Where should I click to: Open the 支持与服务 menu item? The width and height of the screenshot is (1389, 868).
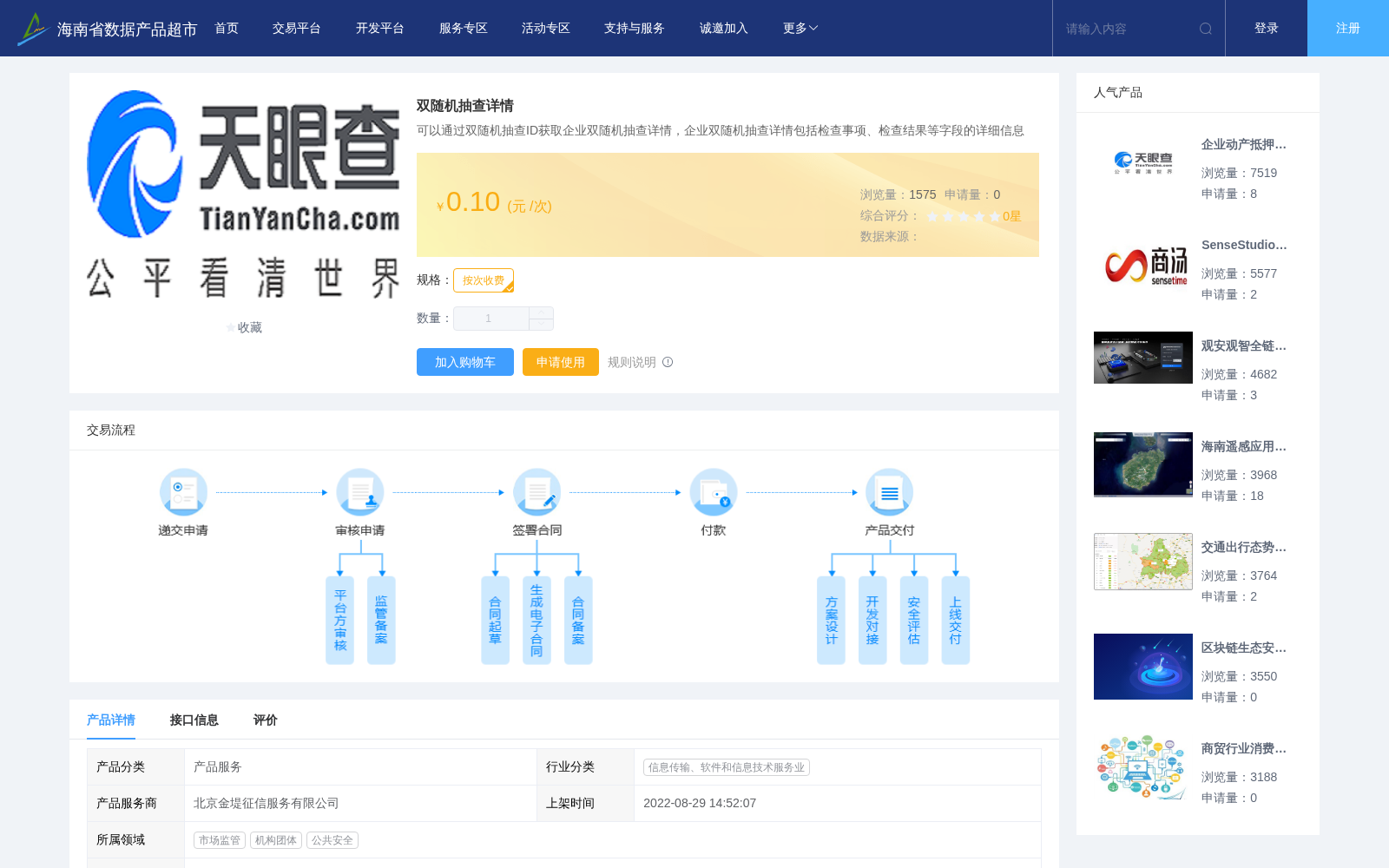[635, 29]
